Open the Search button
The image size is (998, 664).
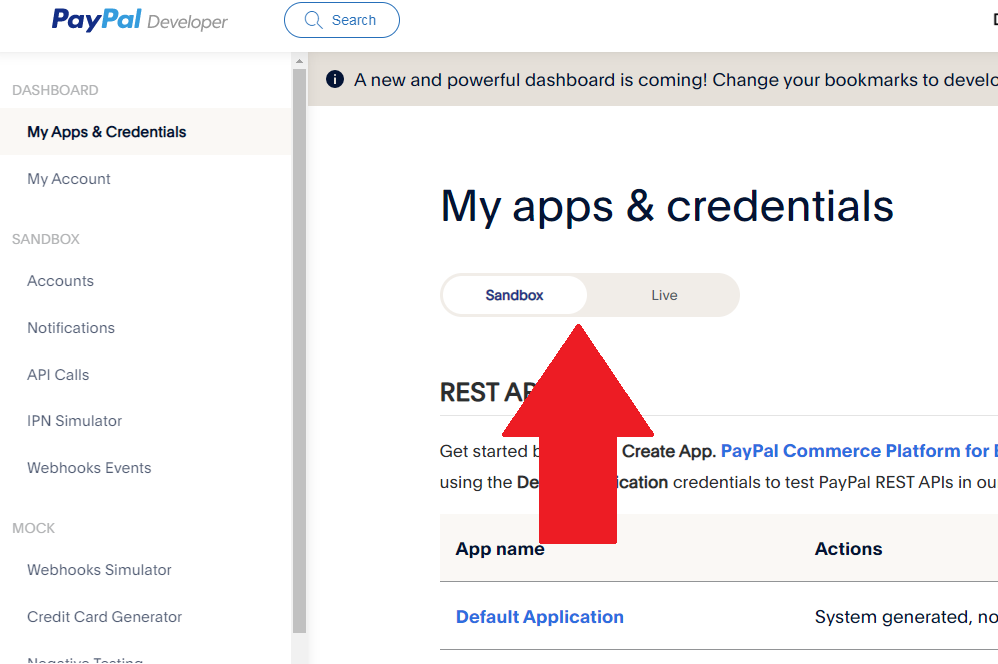[342, 20]
